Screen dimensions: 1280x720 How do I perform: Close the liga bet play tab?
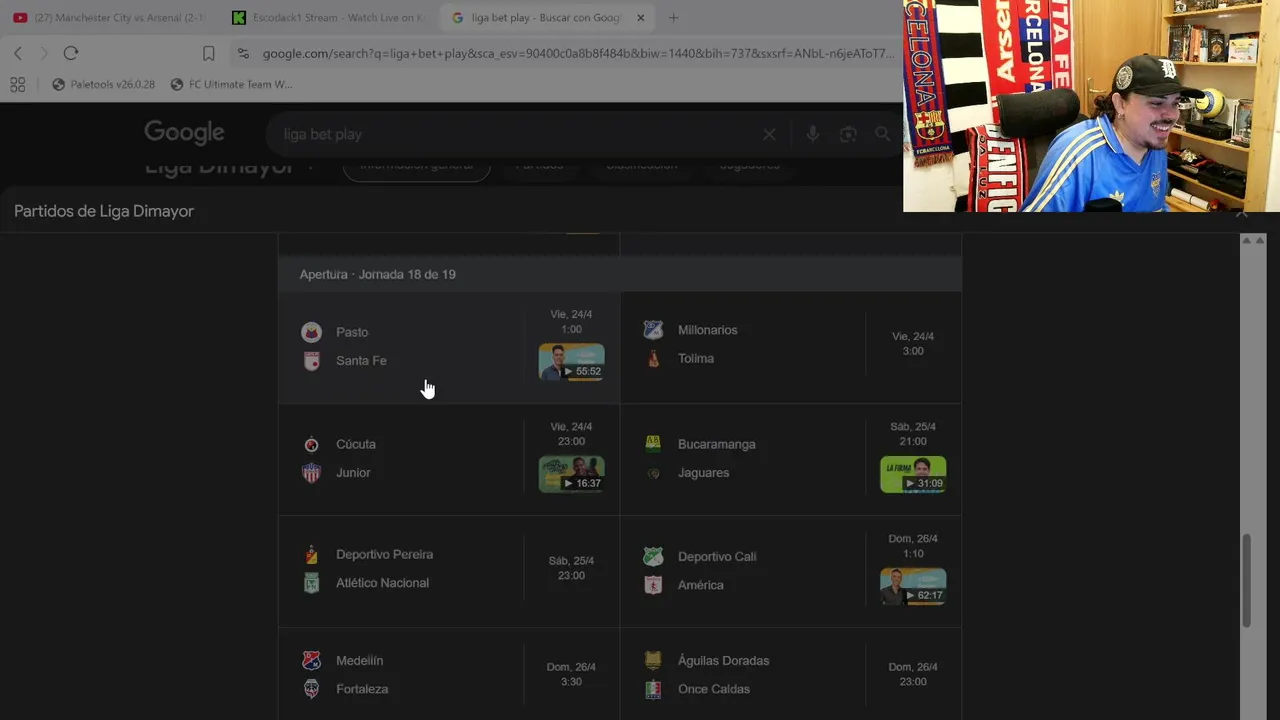click(x=641, y=18)
